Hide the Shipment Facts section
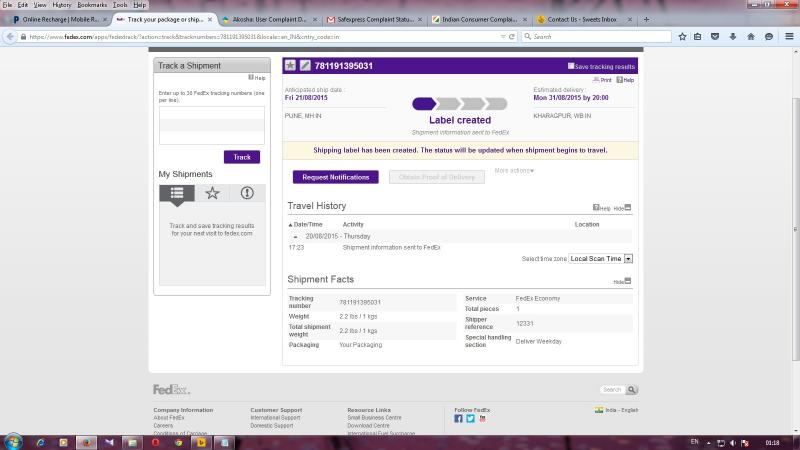 click(622, 281)
